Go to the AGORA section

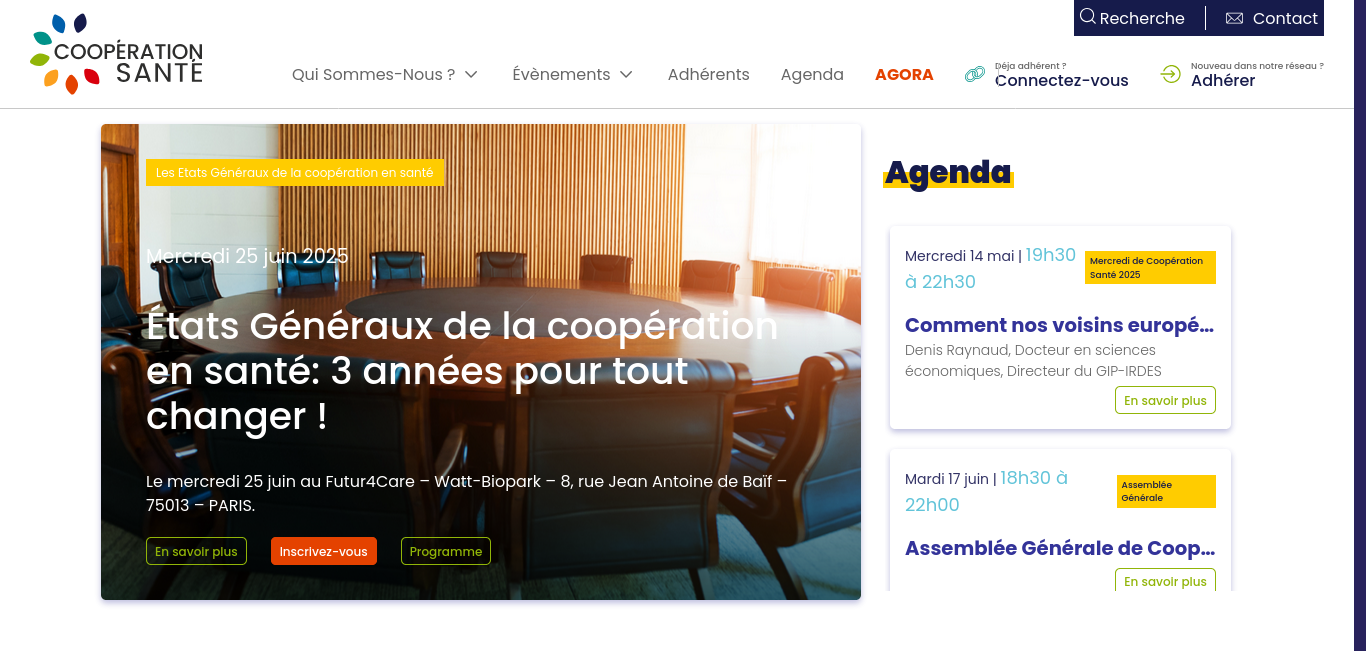coord(904,74)
